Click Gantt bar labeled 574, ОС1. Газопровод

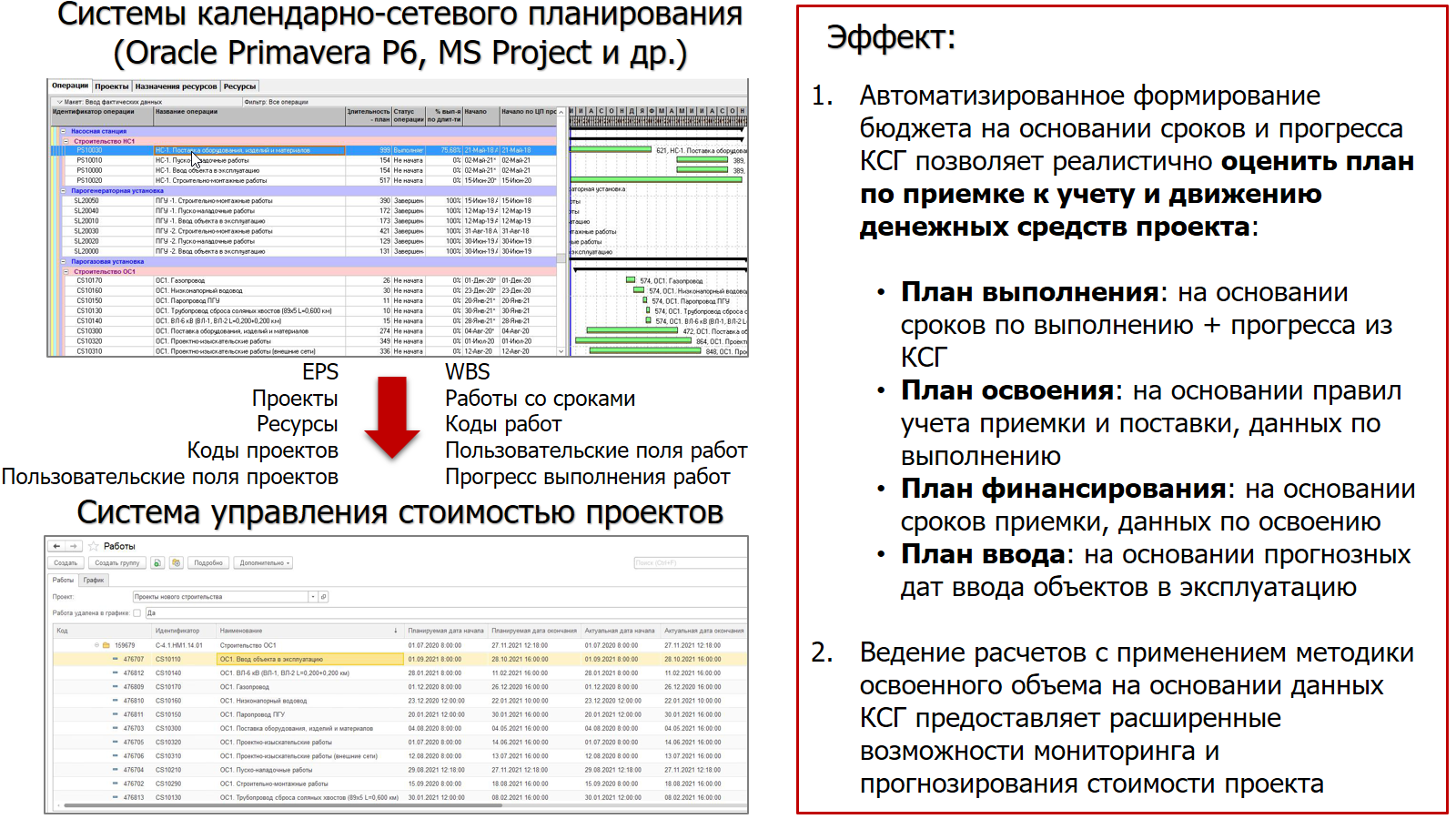pos(631,280)
